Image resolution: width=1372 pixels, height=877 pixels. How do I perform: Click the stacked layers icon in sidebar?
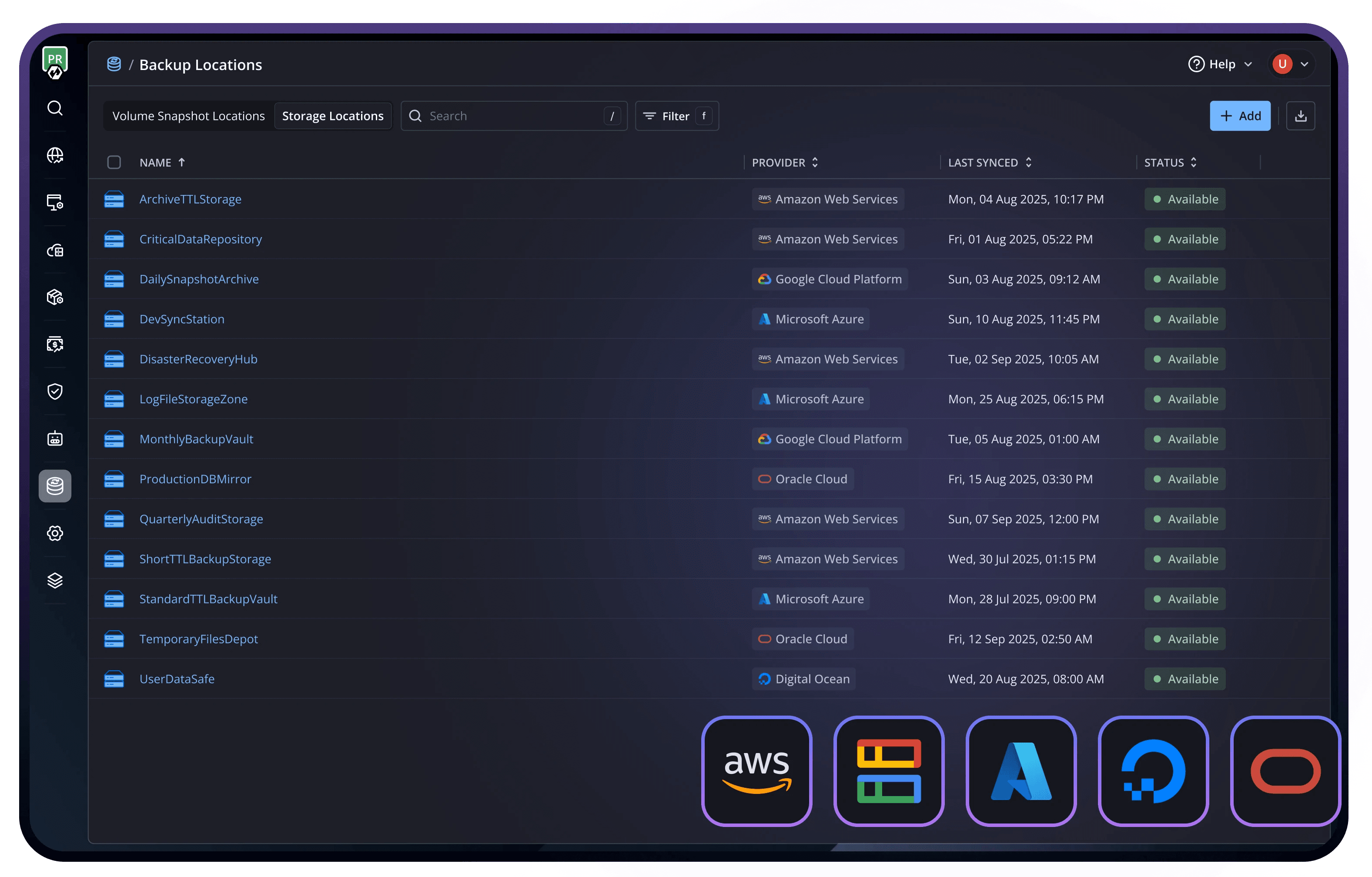click(x=55, y=581)
